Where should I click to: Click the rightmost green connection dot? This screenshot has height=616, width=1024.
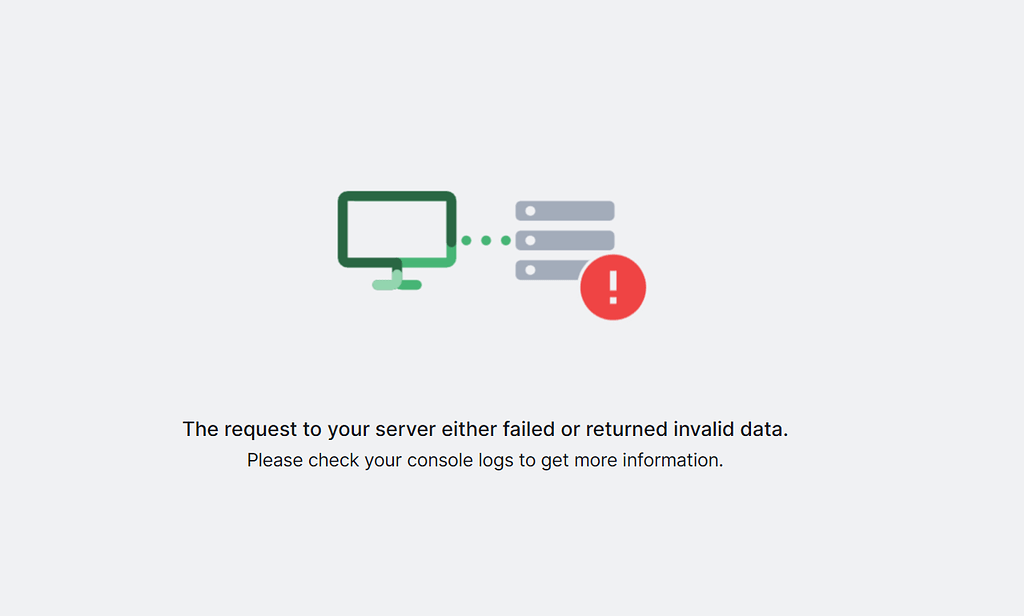tap(506, 241)
